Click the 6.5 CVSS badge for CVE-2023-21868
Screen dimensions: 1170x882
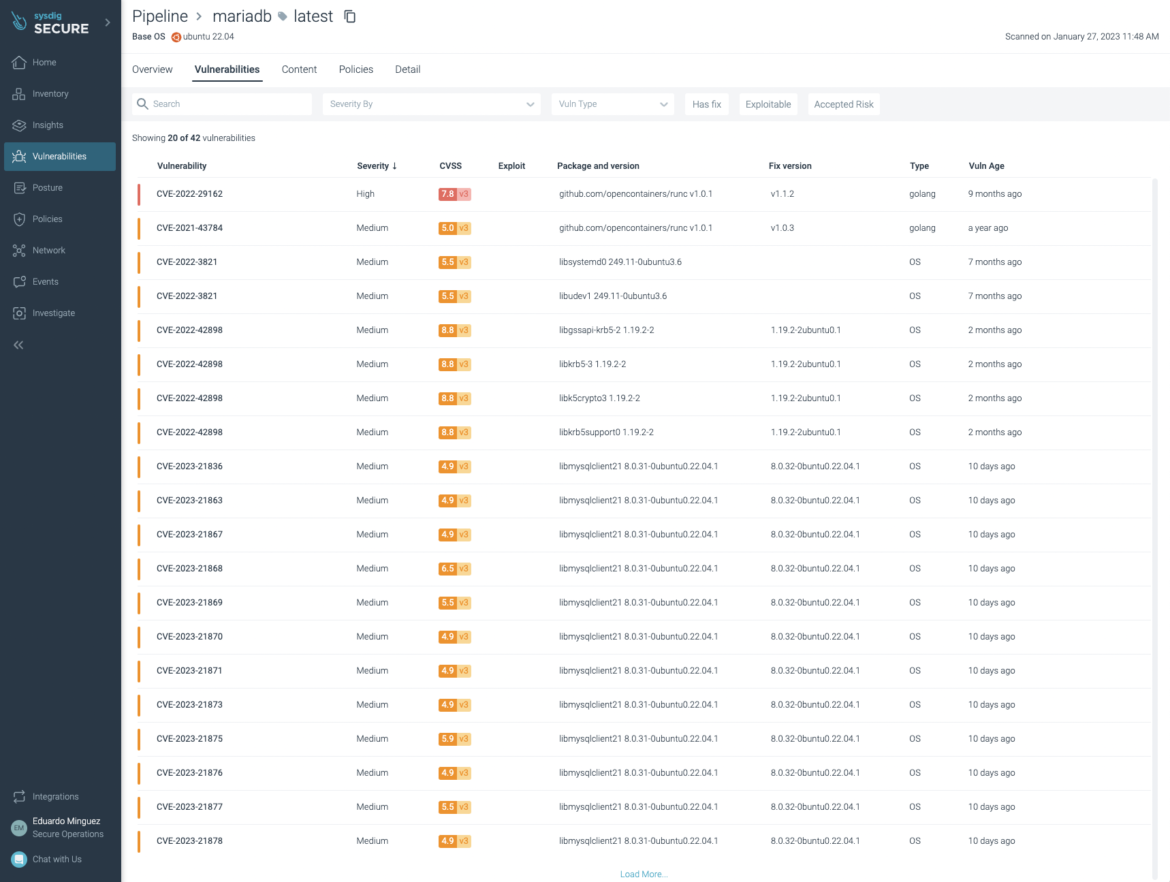coord(454,569)
